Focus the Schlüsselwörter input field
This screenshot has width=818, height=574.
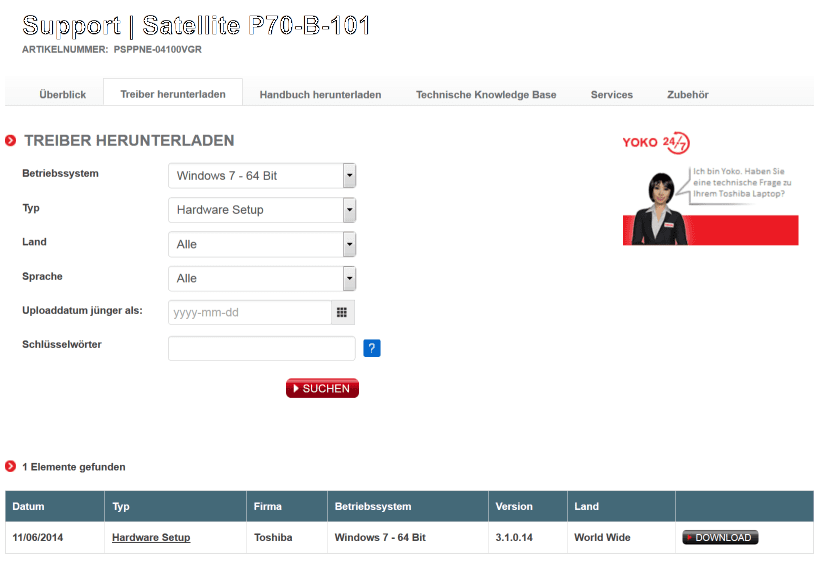[x=262, y=348]
